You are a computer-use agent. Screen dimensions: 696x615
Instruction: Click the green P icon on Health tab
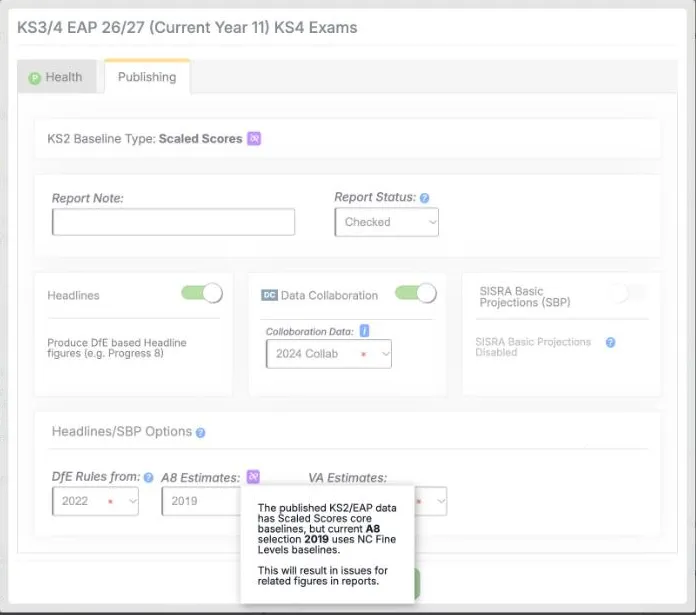coord(34,78)
